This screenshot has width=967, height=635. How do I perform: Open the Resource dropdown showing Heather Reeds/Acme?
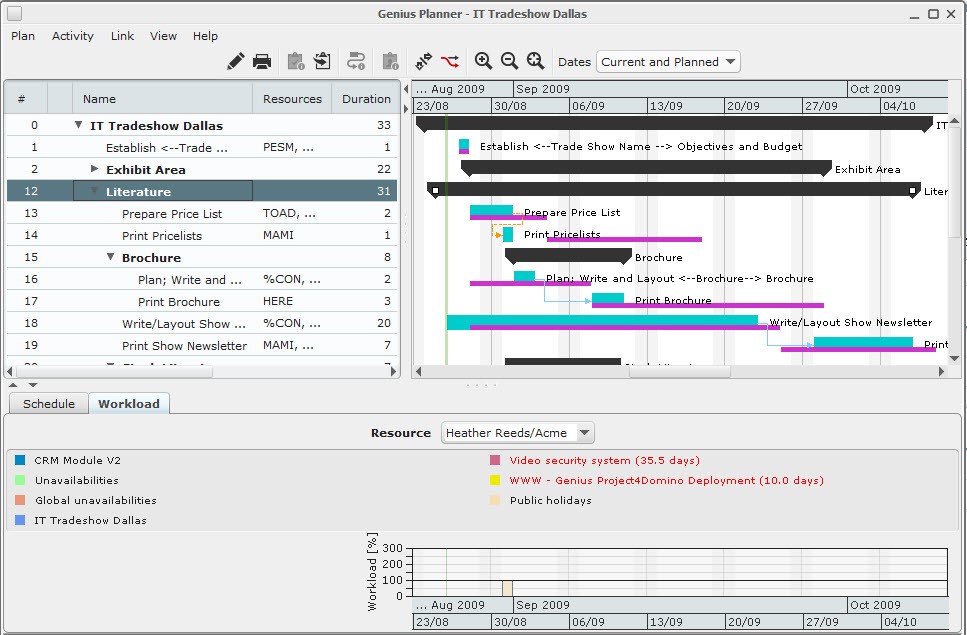pyautogui.click(x=517, y=433)
